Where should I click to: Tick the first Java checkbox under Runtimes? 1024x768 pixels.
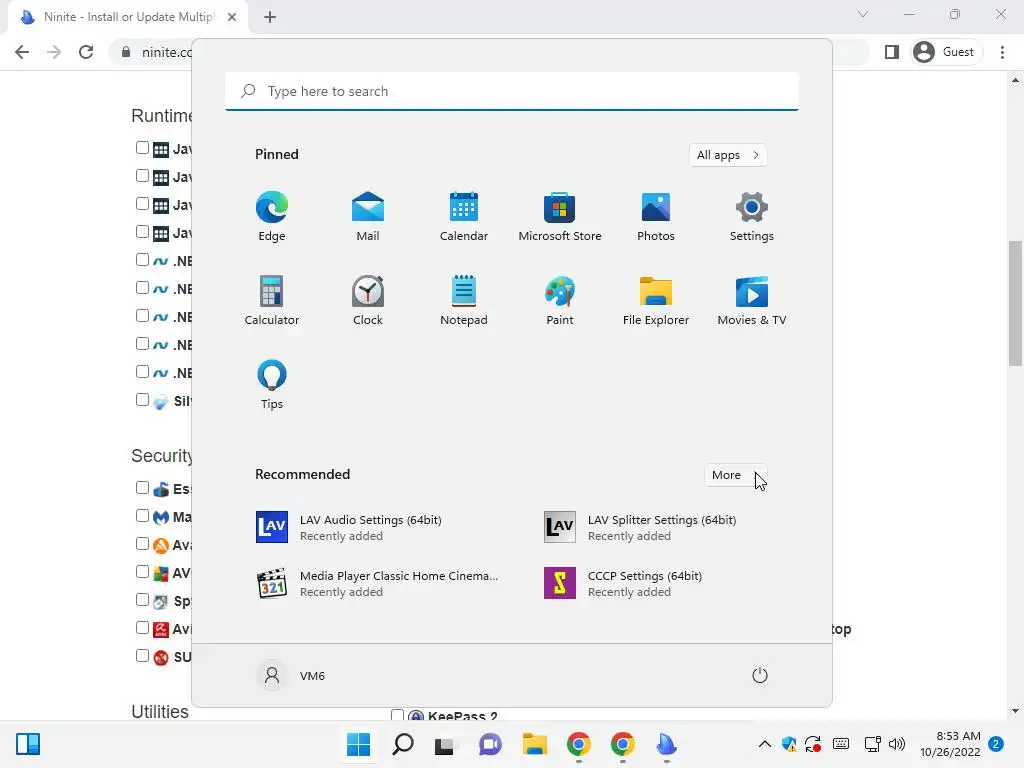tap(142, 148)
